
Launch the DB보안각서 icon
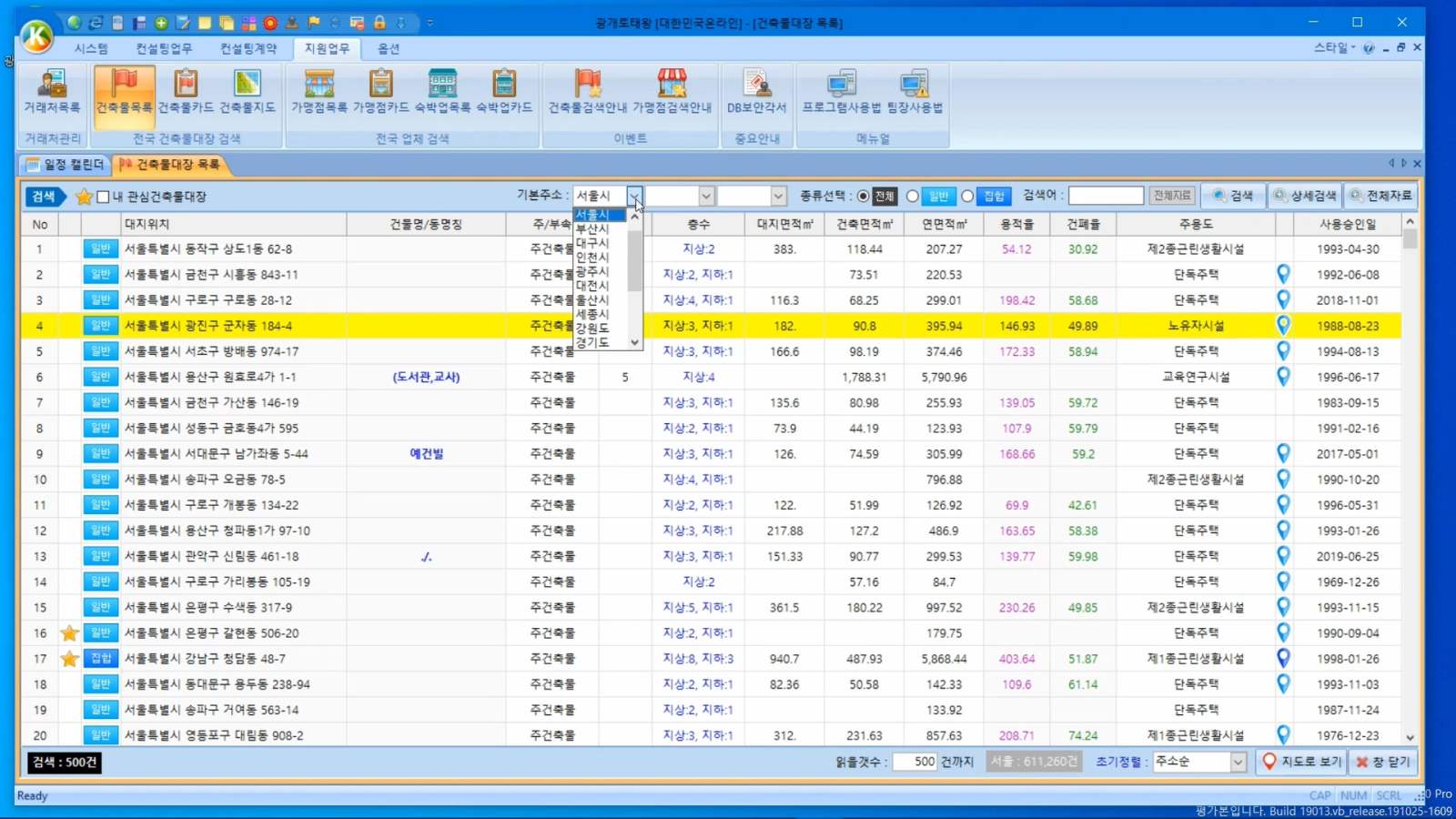pyautogui.click(x=756, y=91)
